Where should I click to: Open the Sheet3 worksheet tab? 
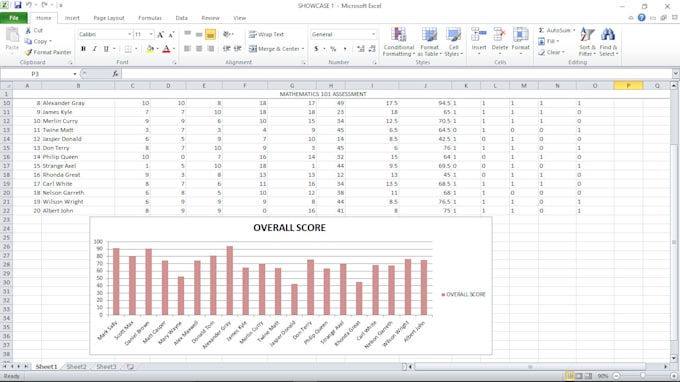(106, 366)
